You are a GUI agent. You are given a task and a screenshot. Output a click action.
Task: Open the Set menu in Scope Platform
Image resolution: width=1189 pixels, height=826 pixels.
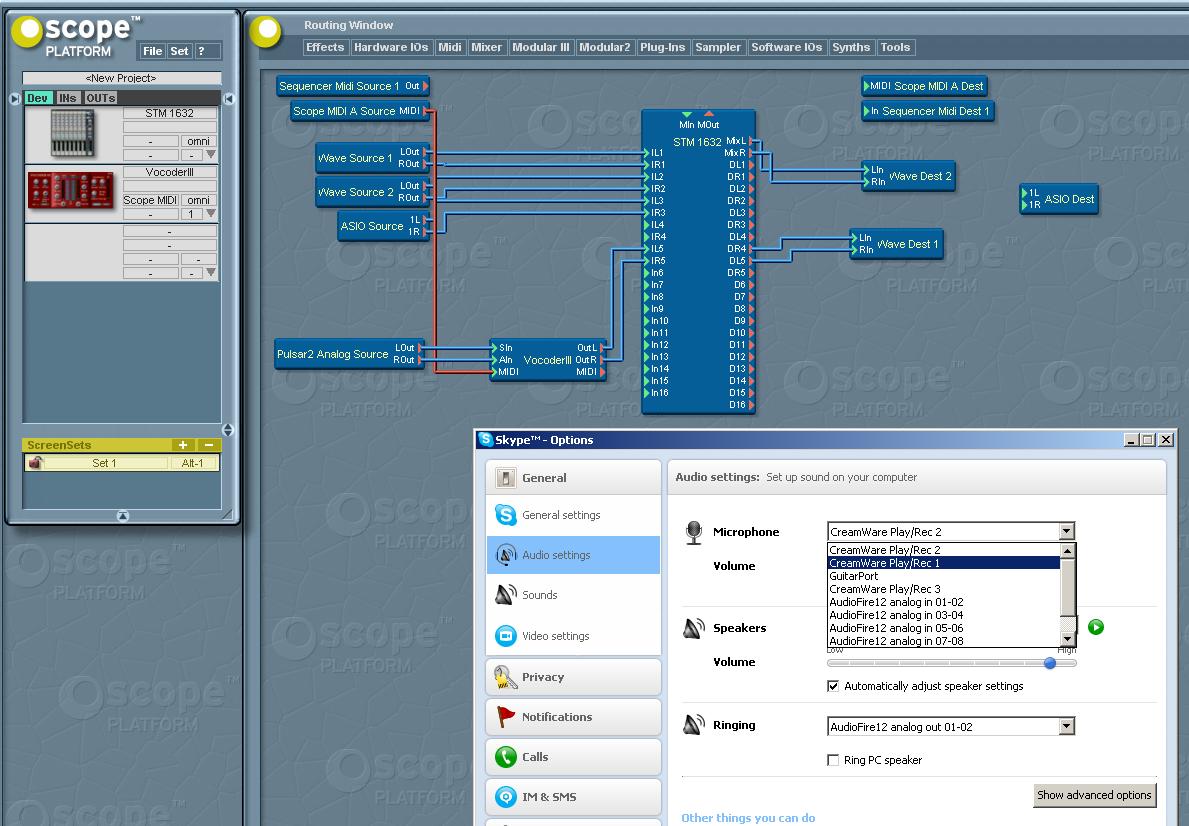point(179,51)
